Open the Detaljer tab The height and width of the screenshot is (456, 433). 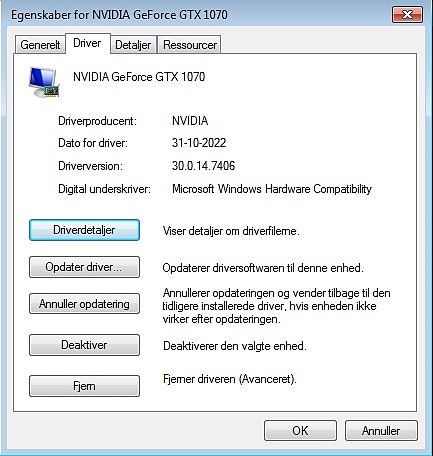coord(133,45)
